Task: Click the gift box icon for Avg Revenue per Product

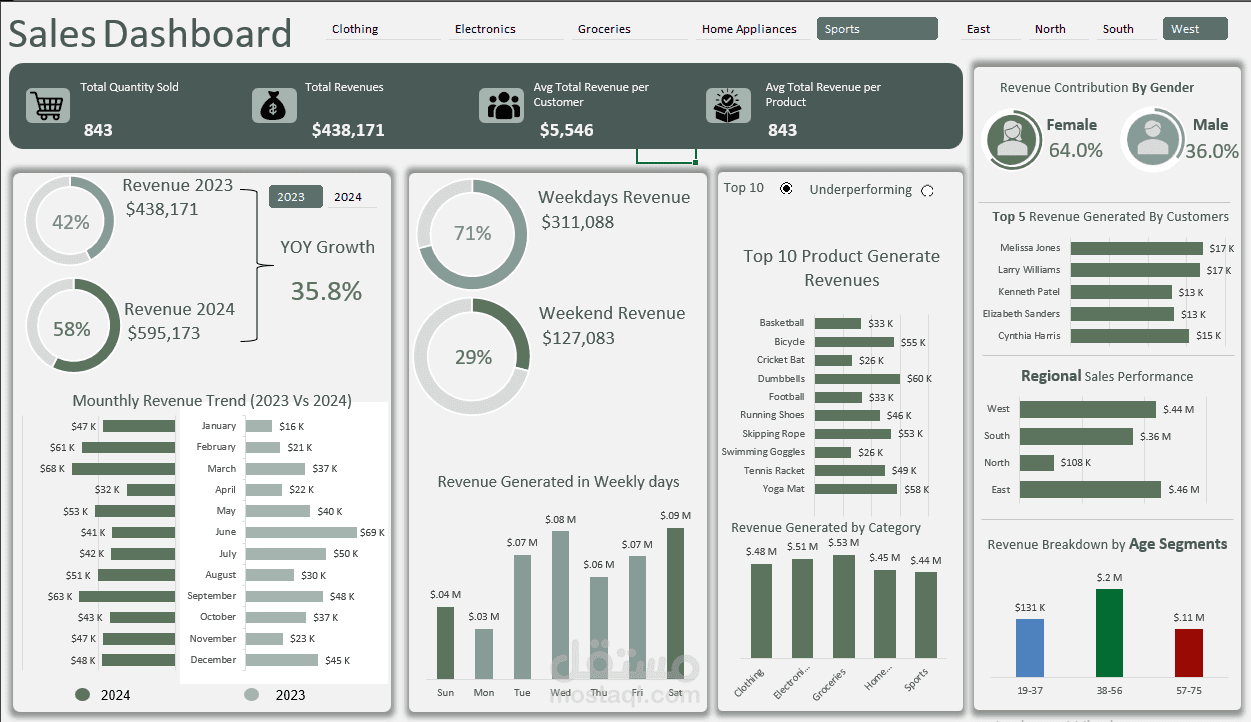Action: click(x=728, y=105)
